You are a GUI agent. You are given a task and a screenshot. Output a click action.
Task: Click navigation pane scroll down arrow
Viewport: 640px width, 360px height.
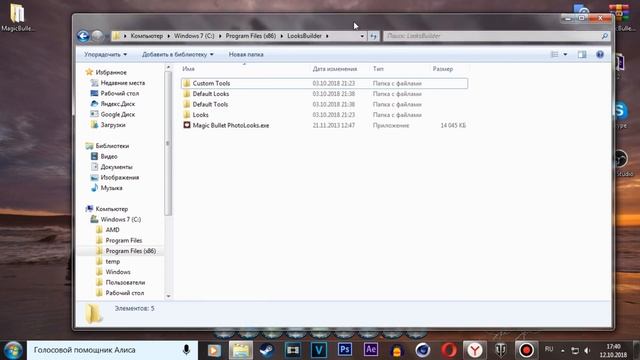(168, 296)
